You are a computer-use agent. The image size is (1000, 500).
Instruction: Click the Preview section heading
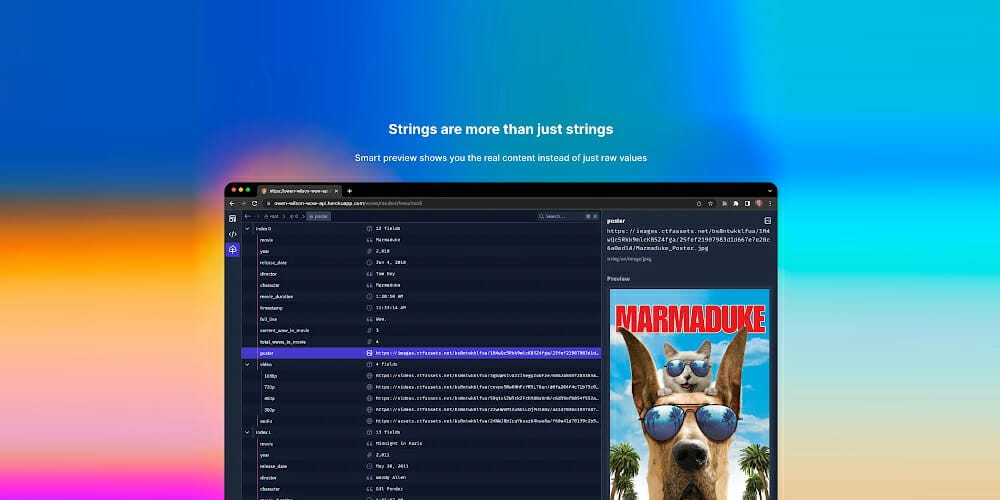coord(618,279)
